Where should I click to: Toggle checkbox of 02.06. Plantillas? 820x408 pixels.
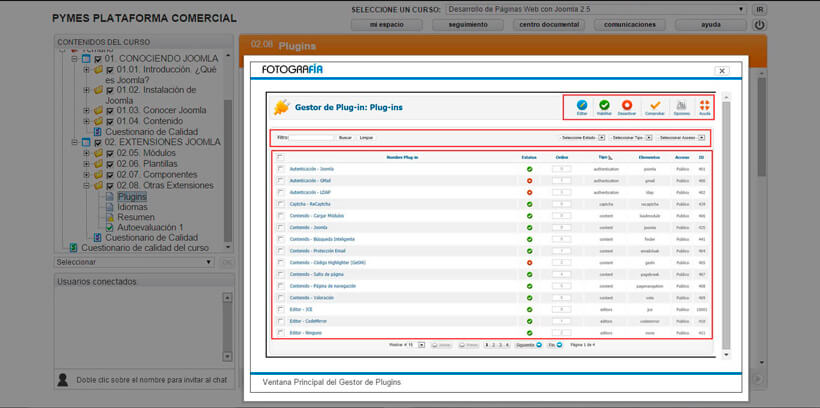click(x=110, y=164)
